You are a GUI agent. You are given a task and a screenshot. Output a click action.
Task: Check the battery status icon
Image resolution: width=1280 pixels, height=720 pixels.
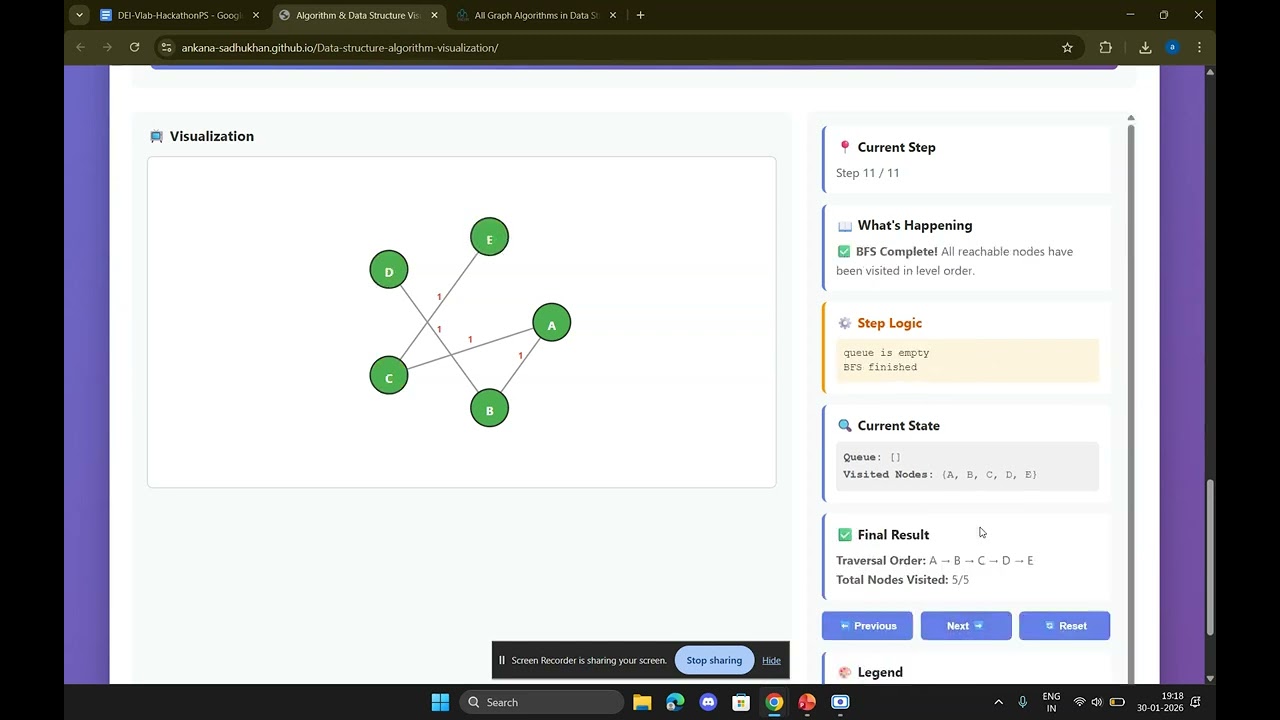click(1117, 702)
